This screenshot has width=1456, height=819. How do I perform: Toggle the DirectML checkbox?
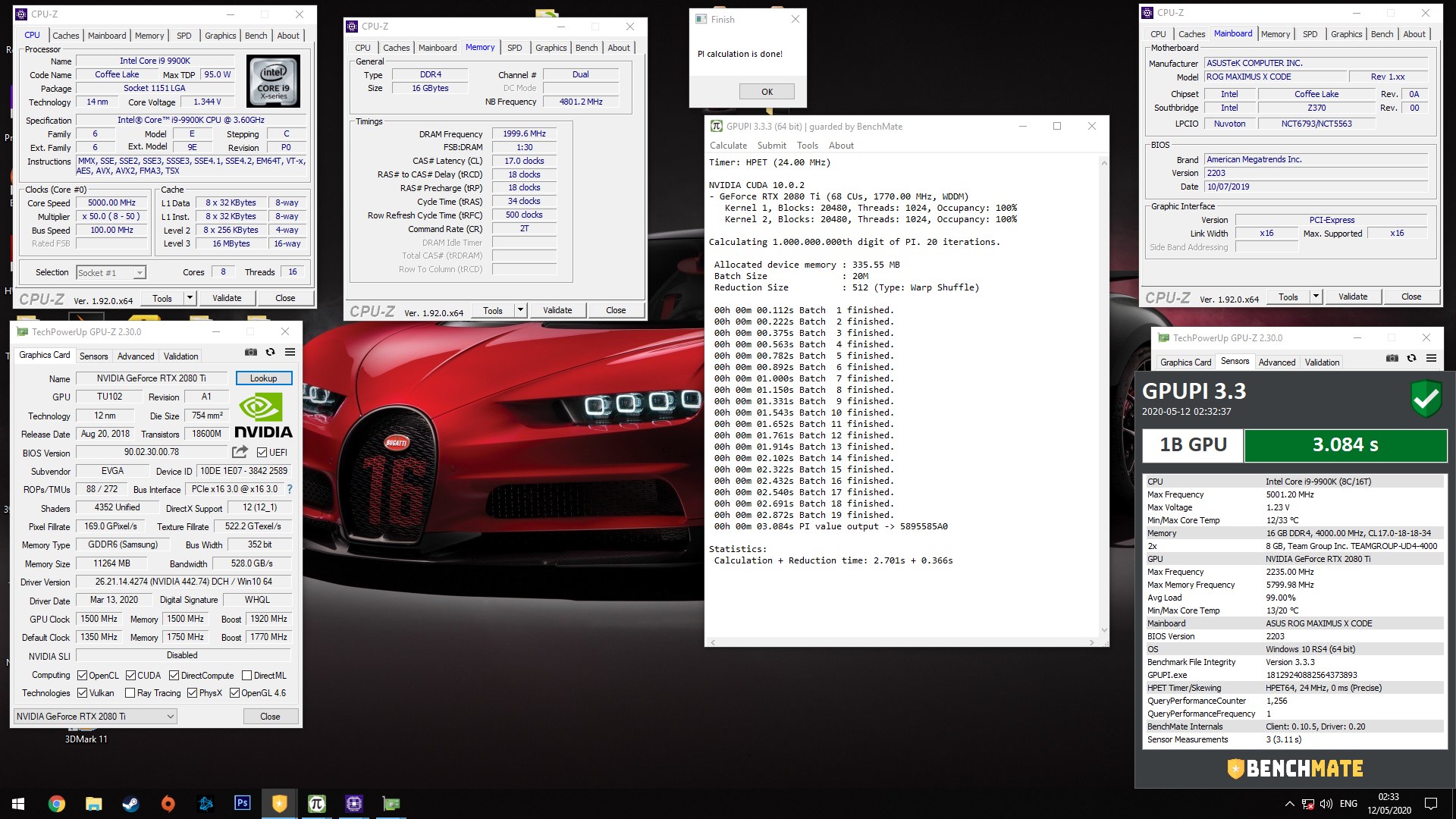pyautogui.click(x=246, y=676)
